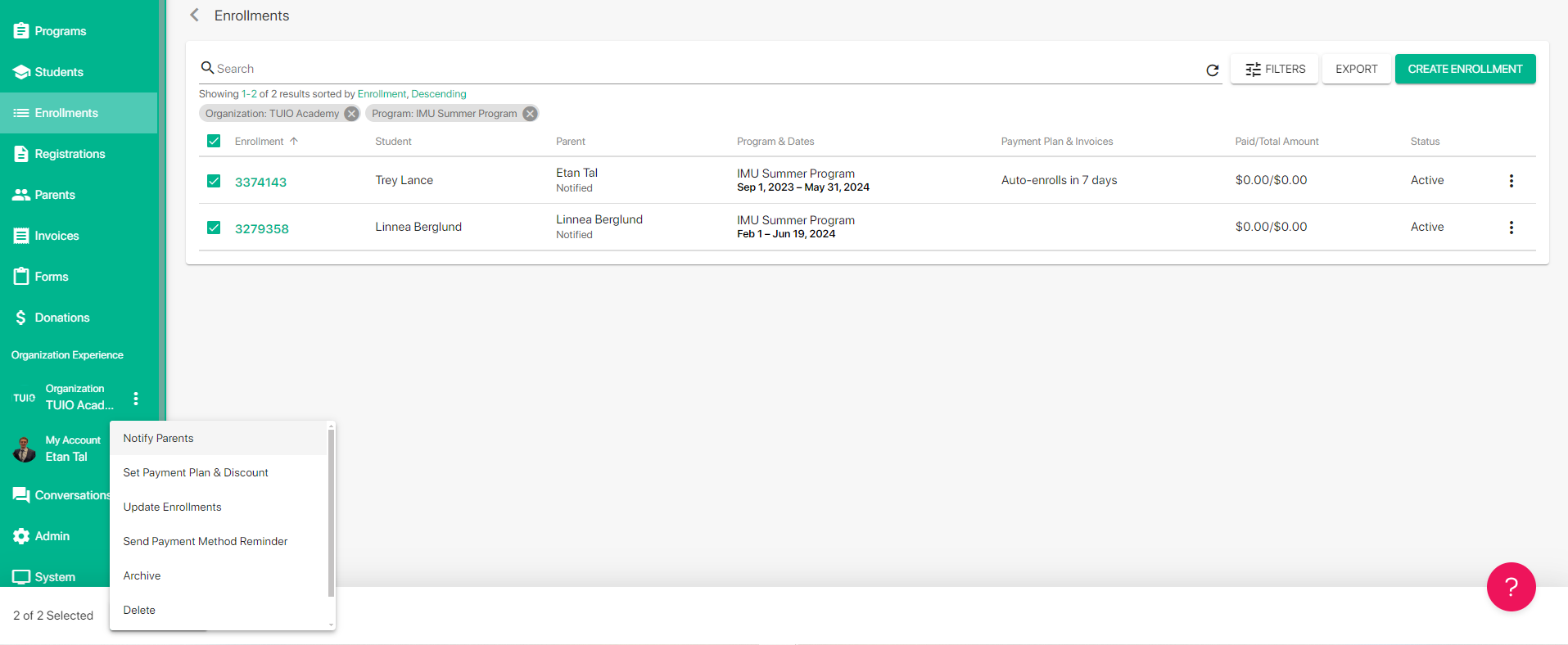Click the Status column header

tap(1425, 142)
